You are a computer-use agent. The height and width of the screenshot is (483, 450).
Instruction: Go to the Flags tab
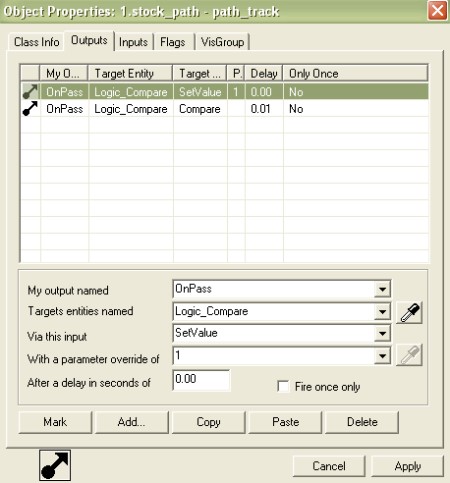pyautogui.click(x=173, y=42)
